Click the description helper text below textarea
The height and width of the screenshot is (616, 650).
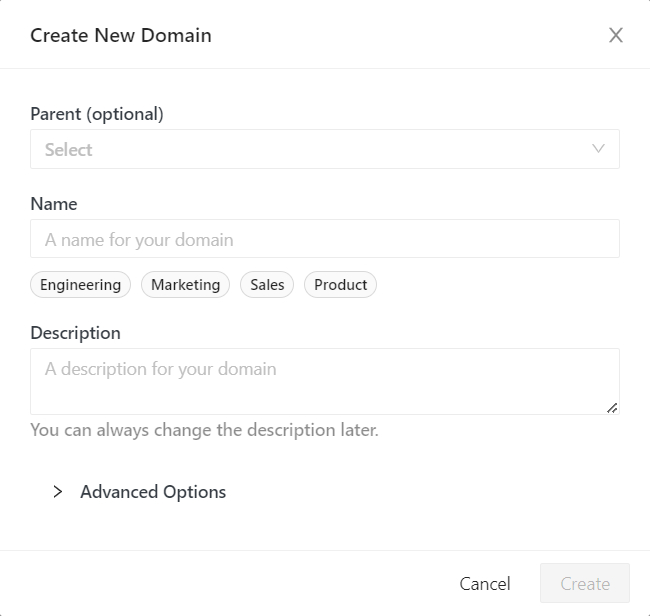point(204,431)
